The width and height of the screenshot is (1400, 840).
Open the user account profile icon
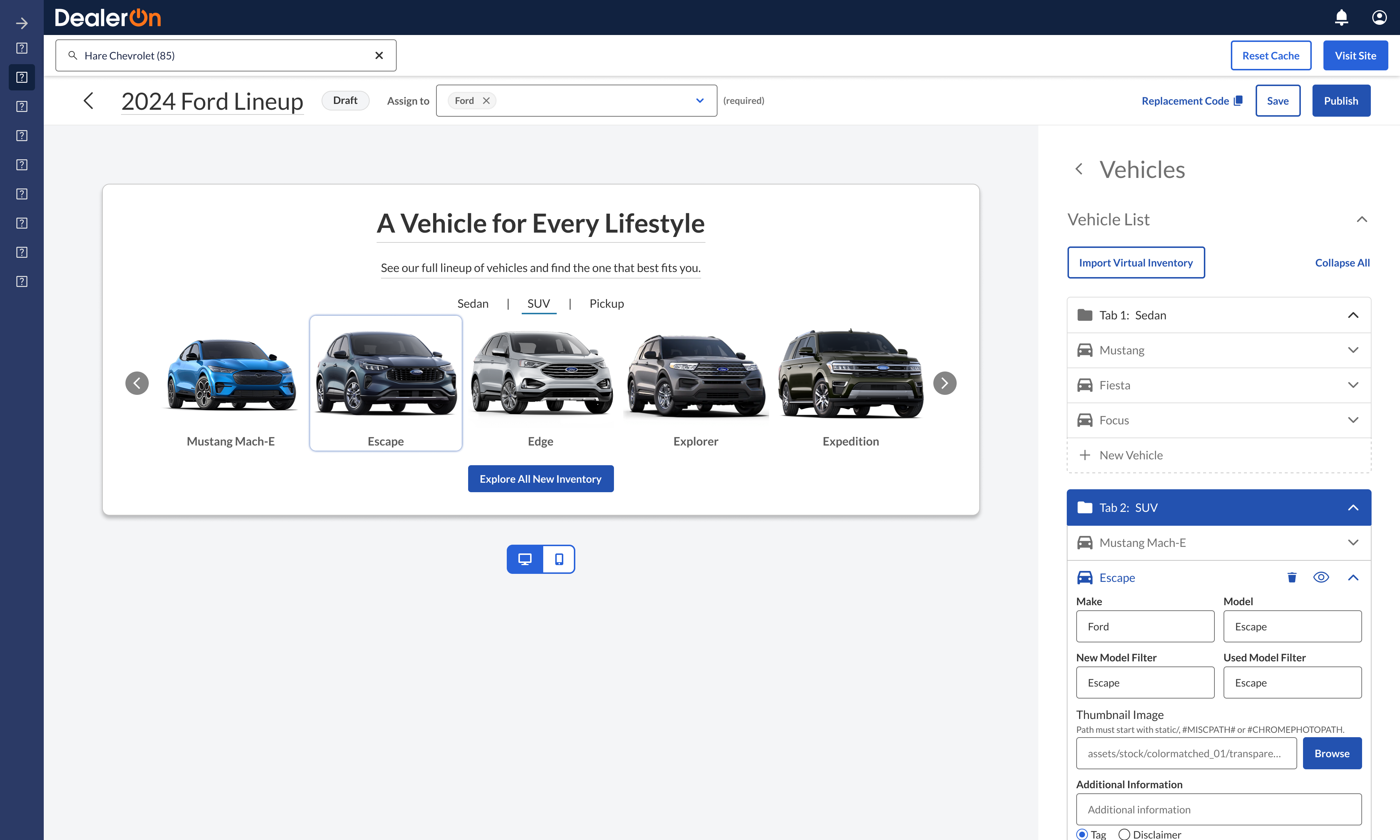1379,17
